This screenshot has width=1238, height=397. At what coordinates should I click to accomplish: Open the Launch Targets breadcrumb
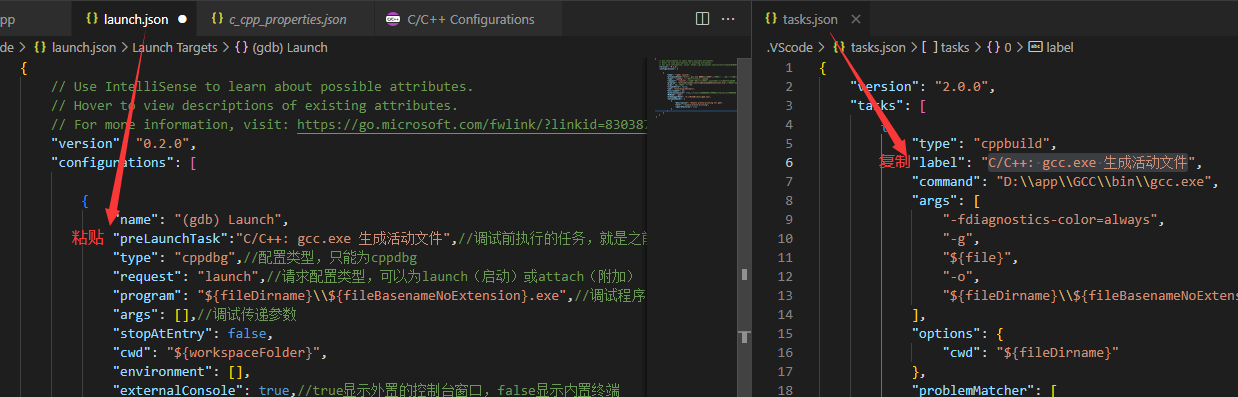pos(176,47)
